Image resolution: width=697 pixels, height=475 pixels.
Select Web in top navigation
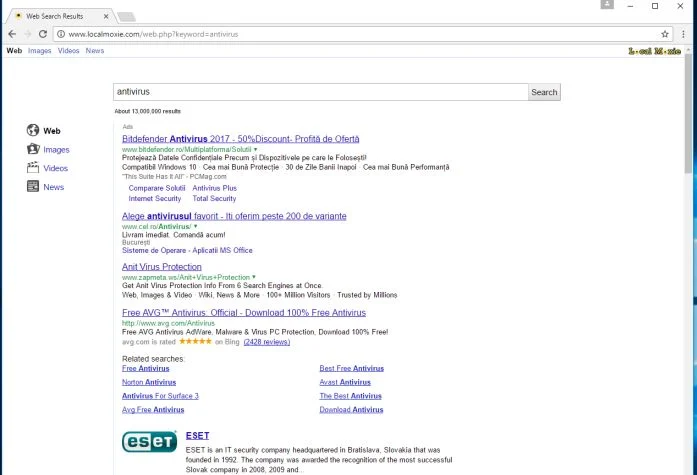pos(14,51)
